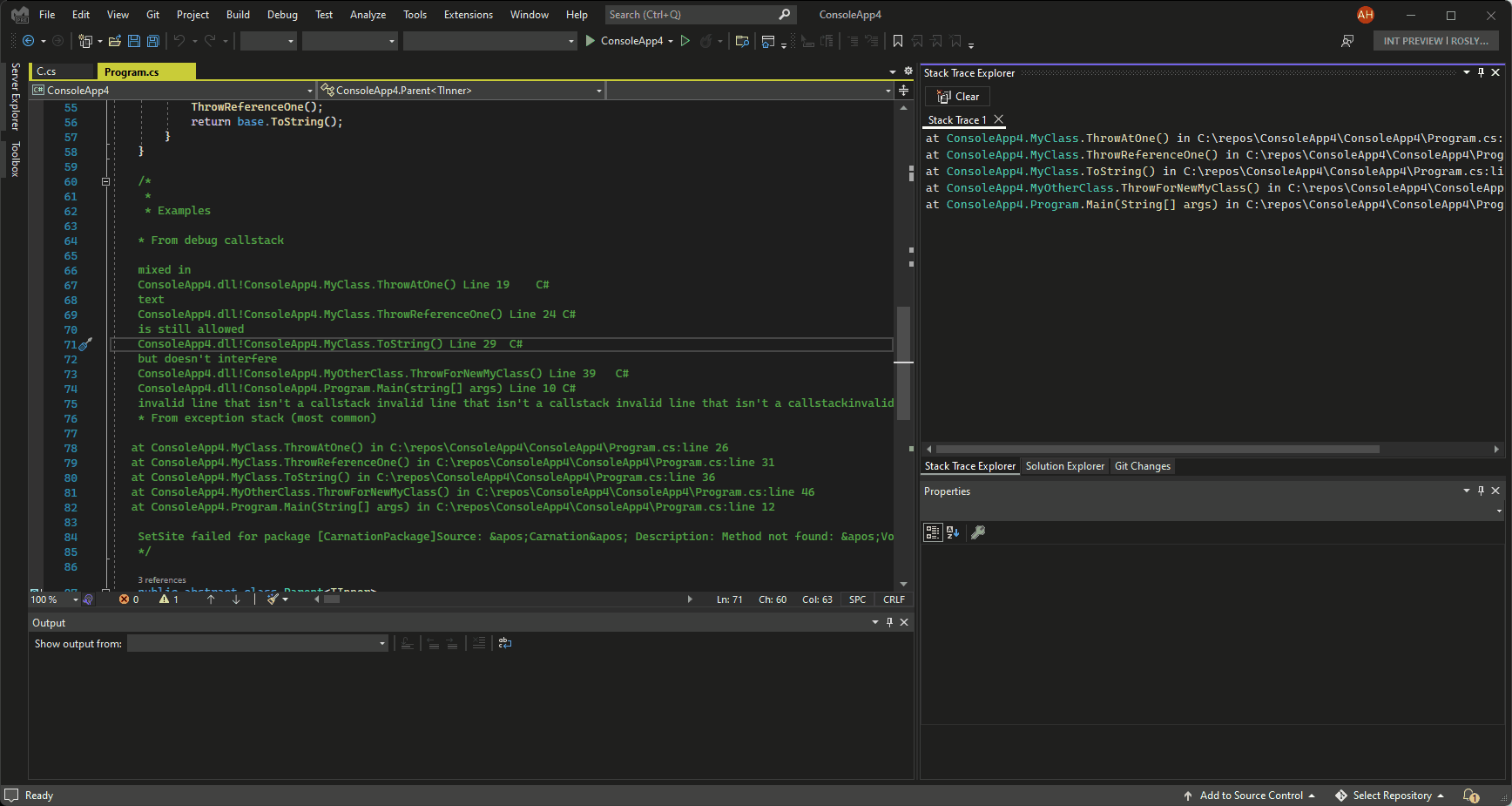The image size is (1512, 806).
Task: Click the Send Feedback icon
Action: (1347, 41)
